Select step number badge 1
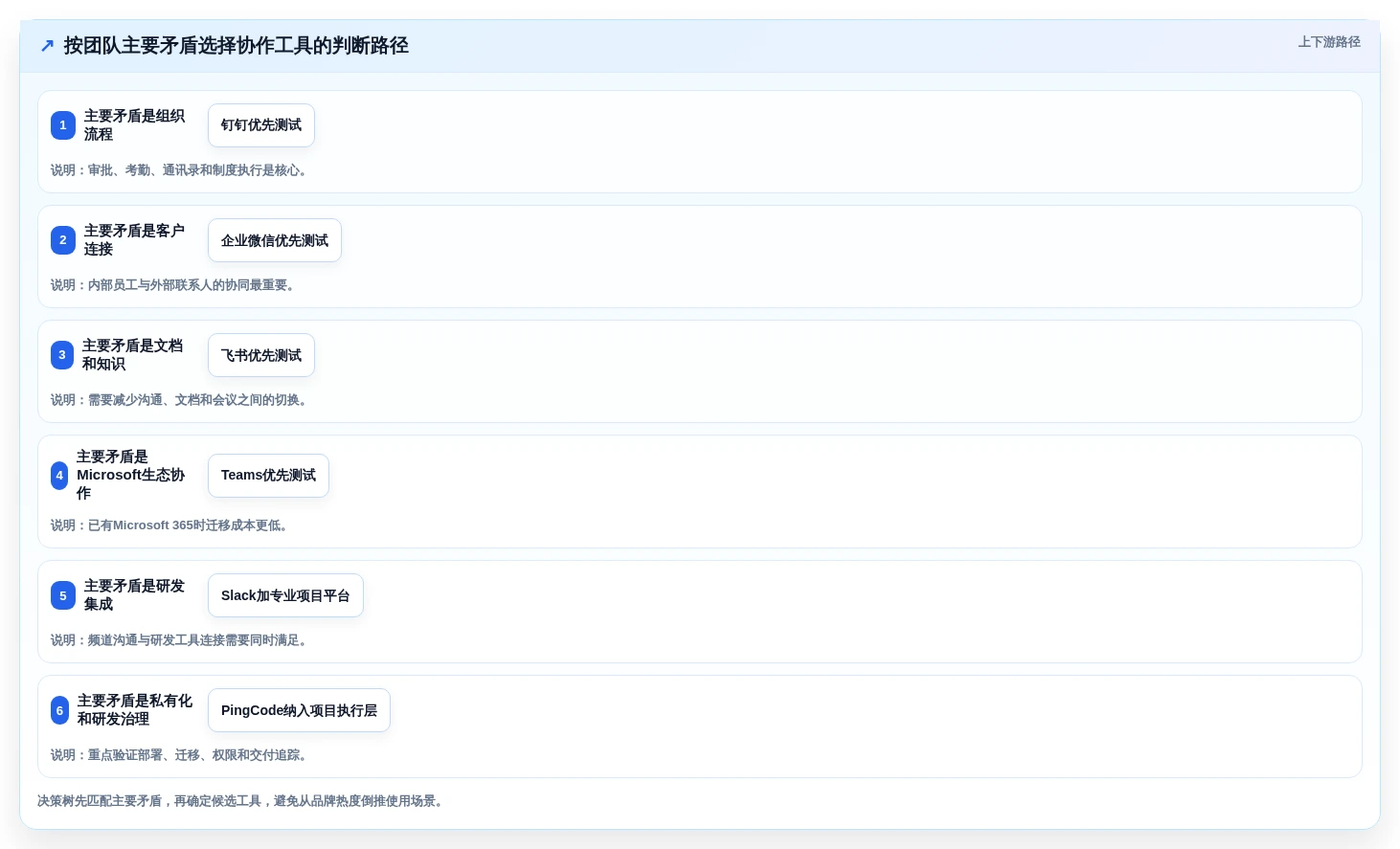 point(63,125)
